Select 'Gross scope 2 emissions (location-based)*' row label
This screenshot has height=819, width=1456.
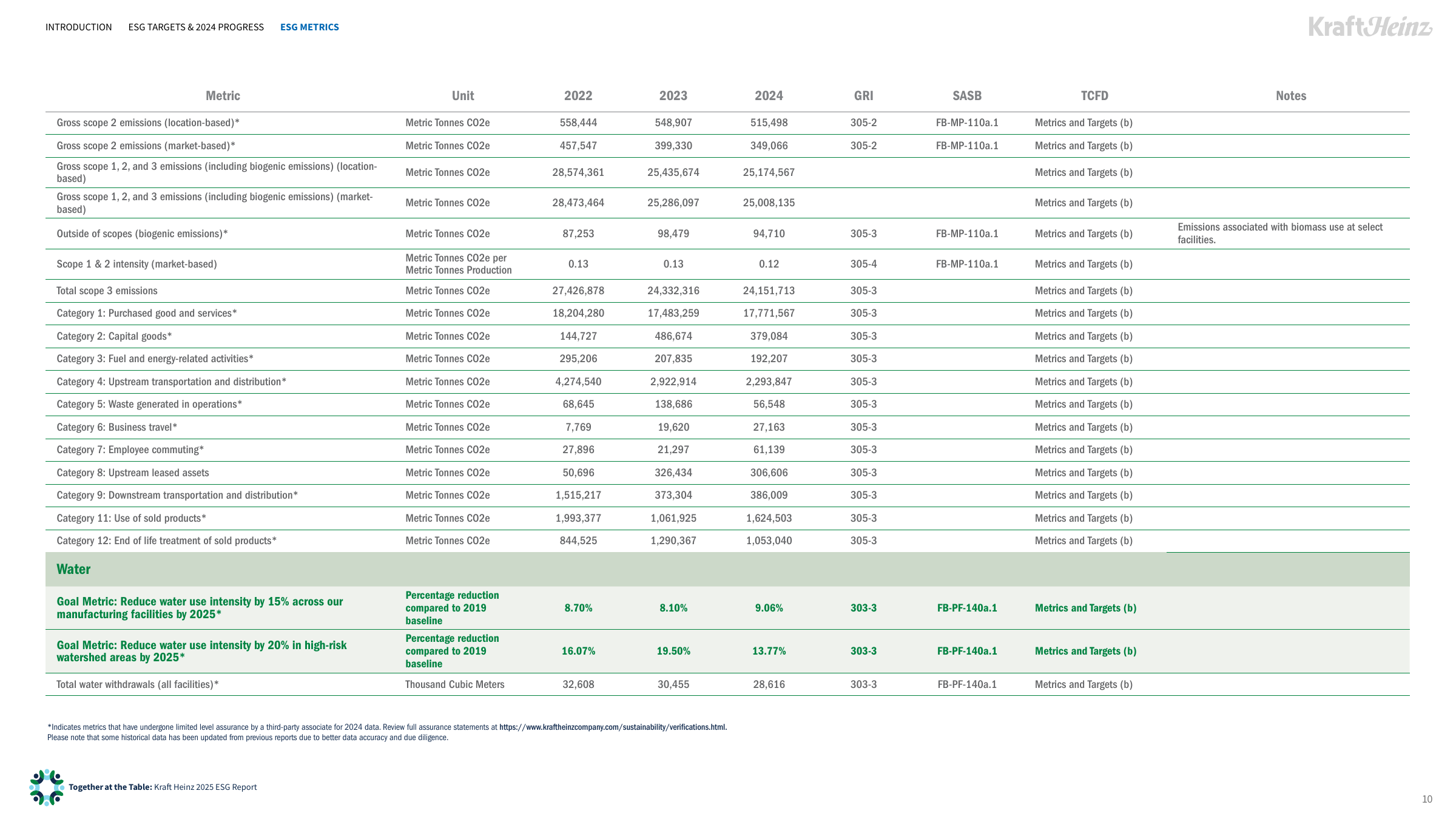[148, 123]
